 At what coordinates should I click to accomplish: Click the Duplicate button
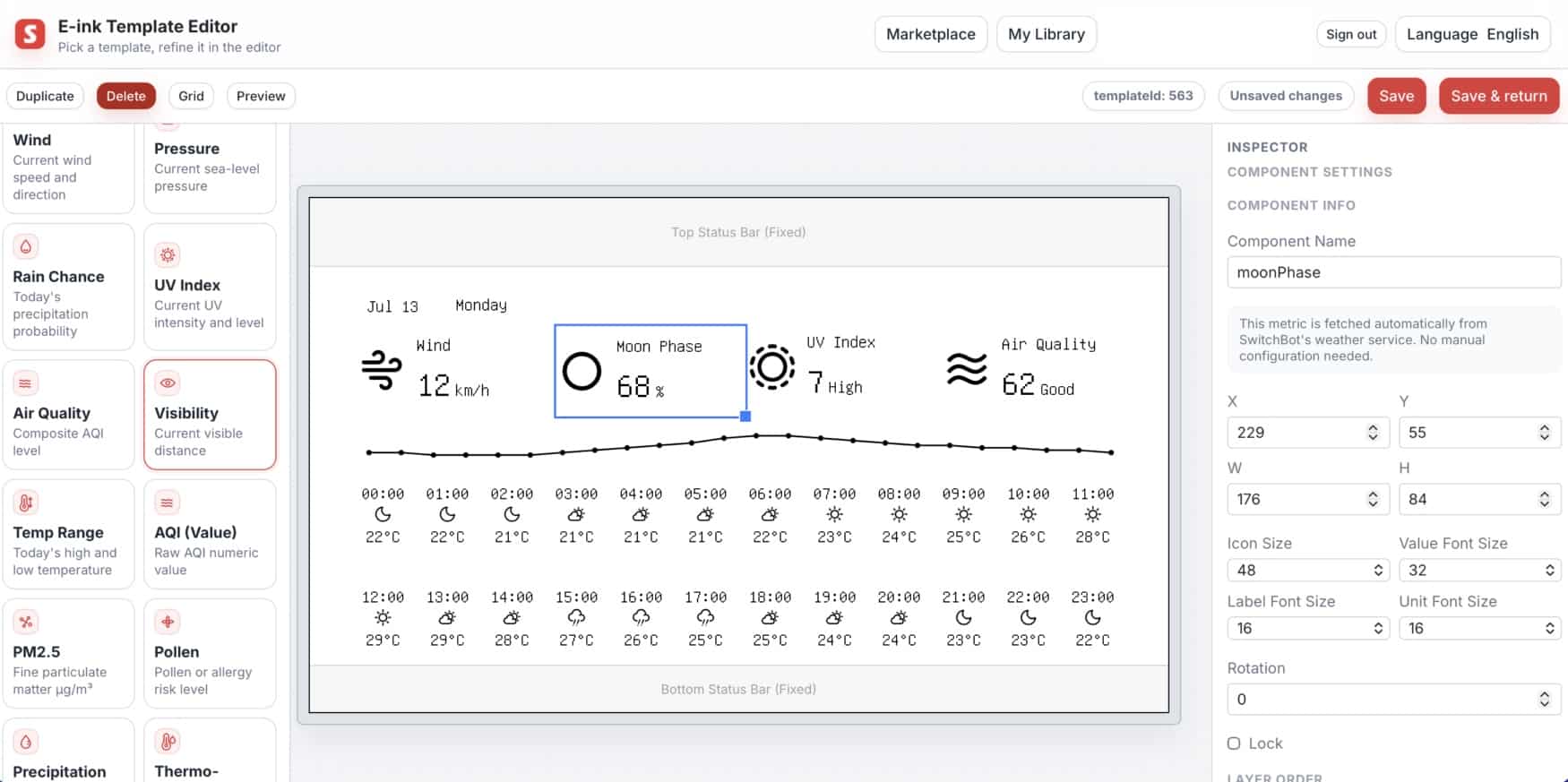pos(45,96)
